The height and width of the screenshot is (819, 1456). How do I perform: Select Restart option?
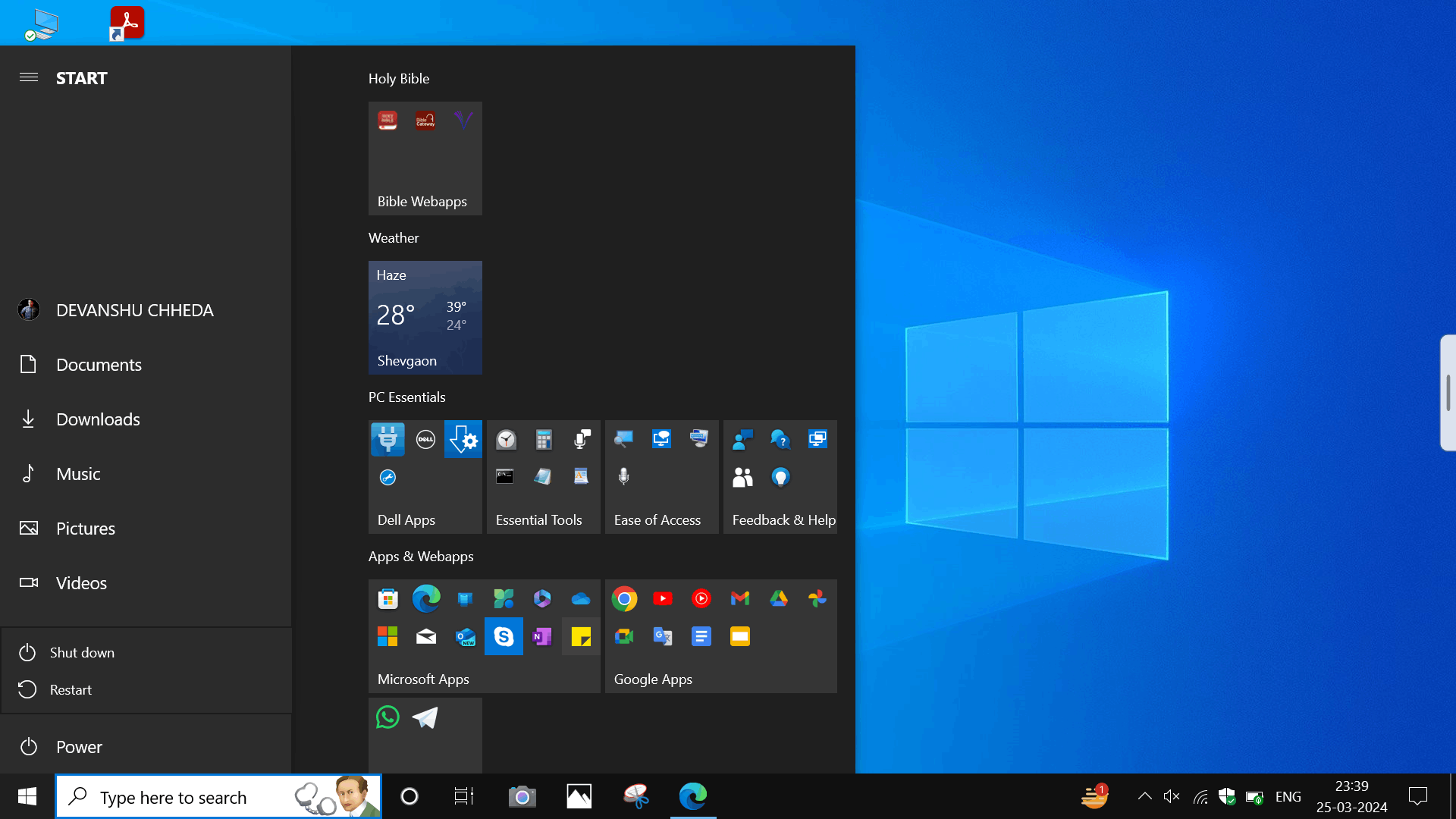(71, 690)
